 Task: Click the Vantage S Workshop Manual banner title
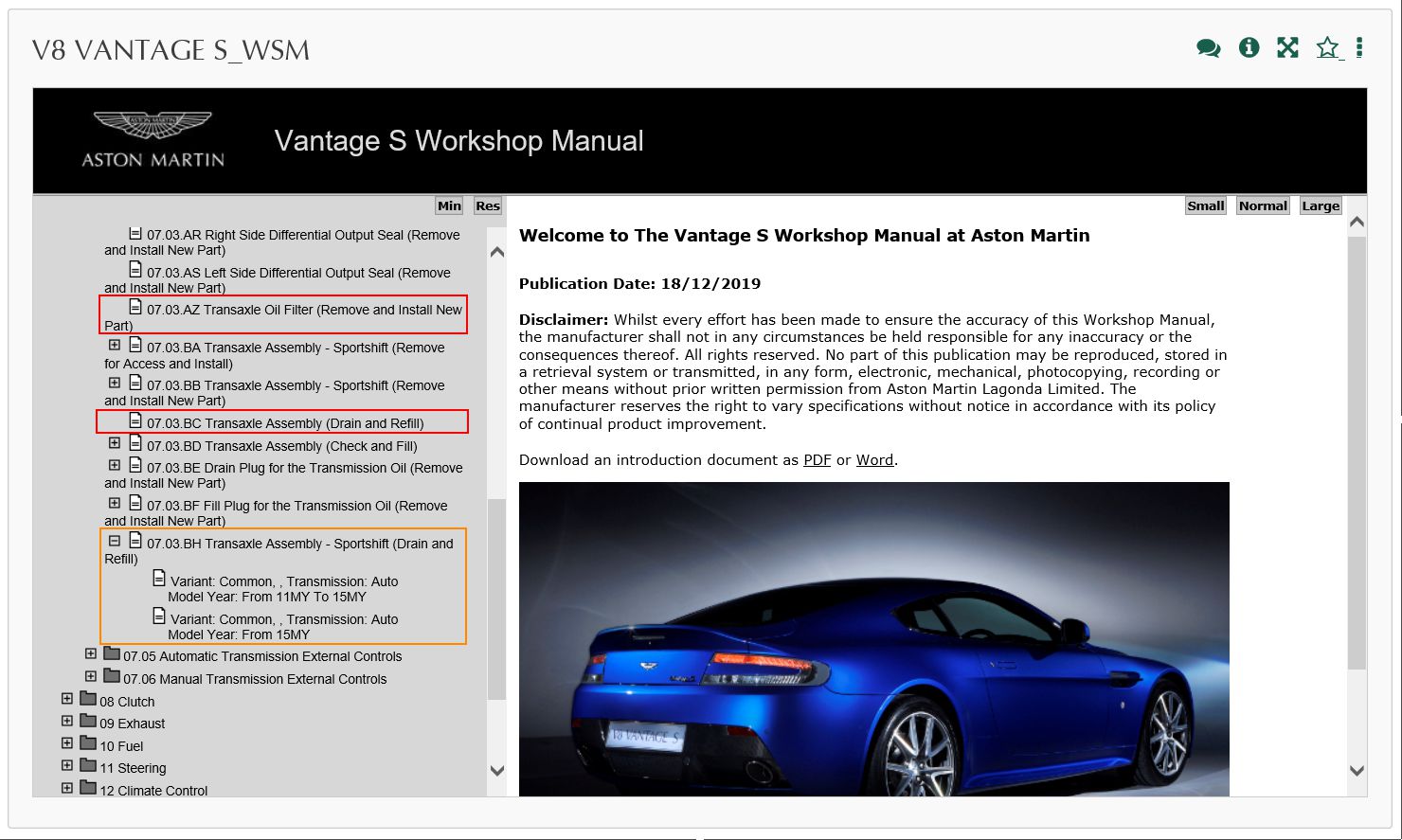[x=458, y=141]
